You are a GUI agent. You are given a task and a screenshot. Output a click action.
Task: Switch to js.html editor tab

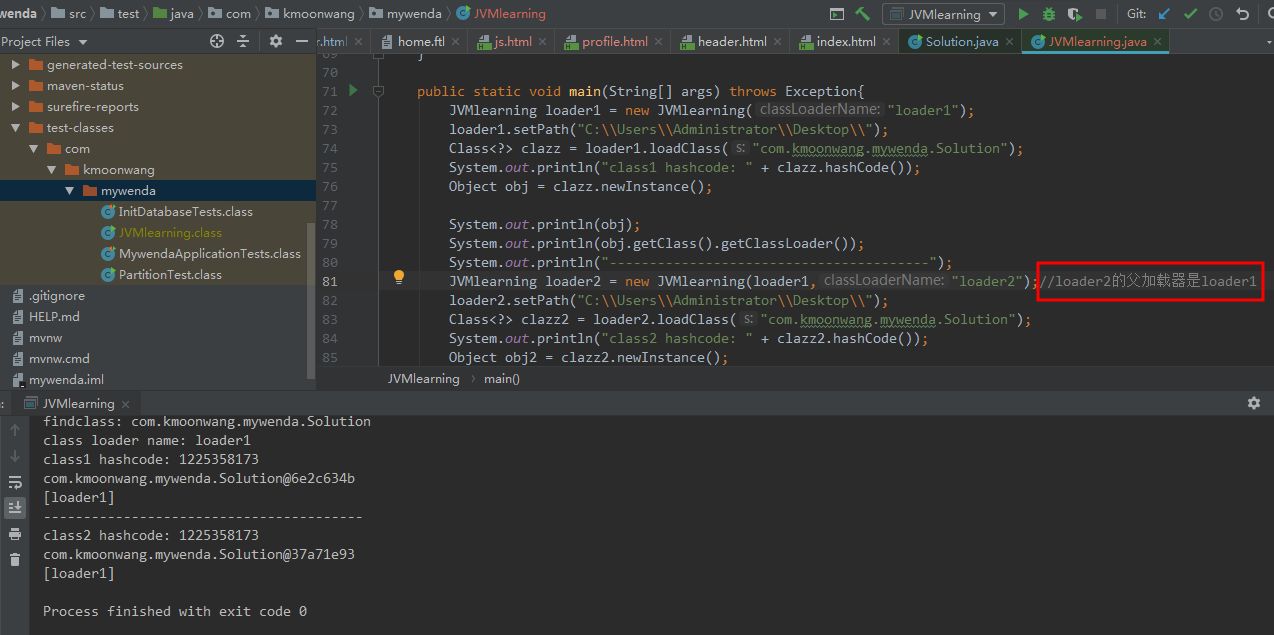point(513,41)
